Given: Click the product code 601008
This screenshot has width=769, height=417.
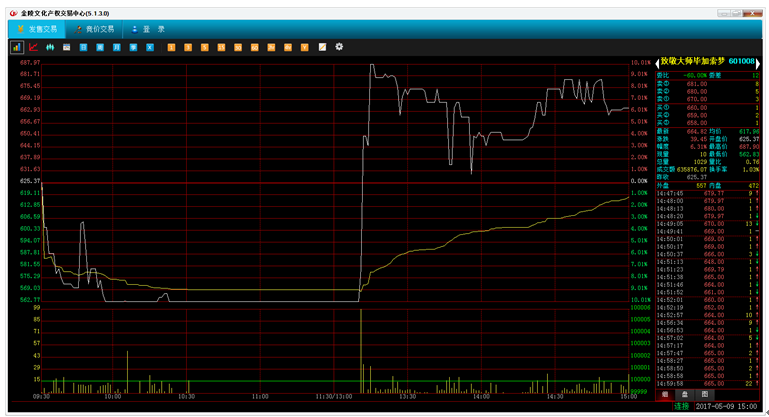Looking at the screenshot, I should click(742, 61).
